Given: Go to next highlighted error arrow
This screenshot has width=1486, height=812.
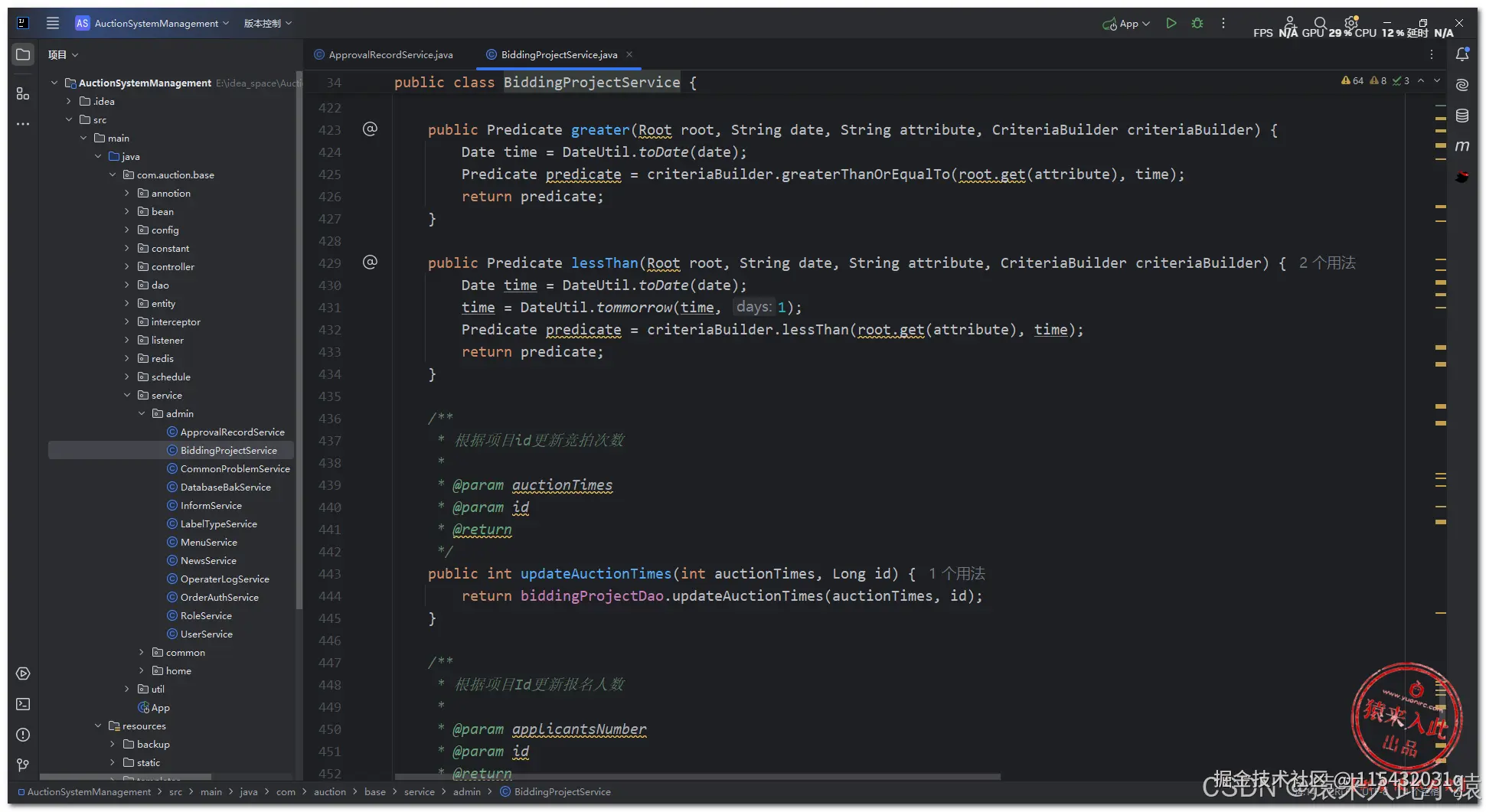Looking at the screenshot, I should click(1437, 80).
